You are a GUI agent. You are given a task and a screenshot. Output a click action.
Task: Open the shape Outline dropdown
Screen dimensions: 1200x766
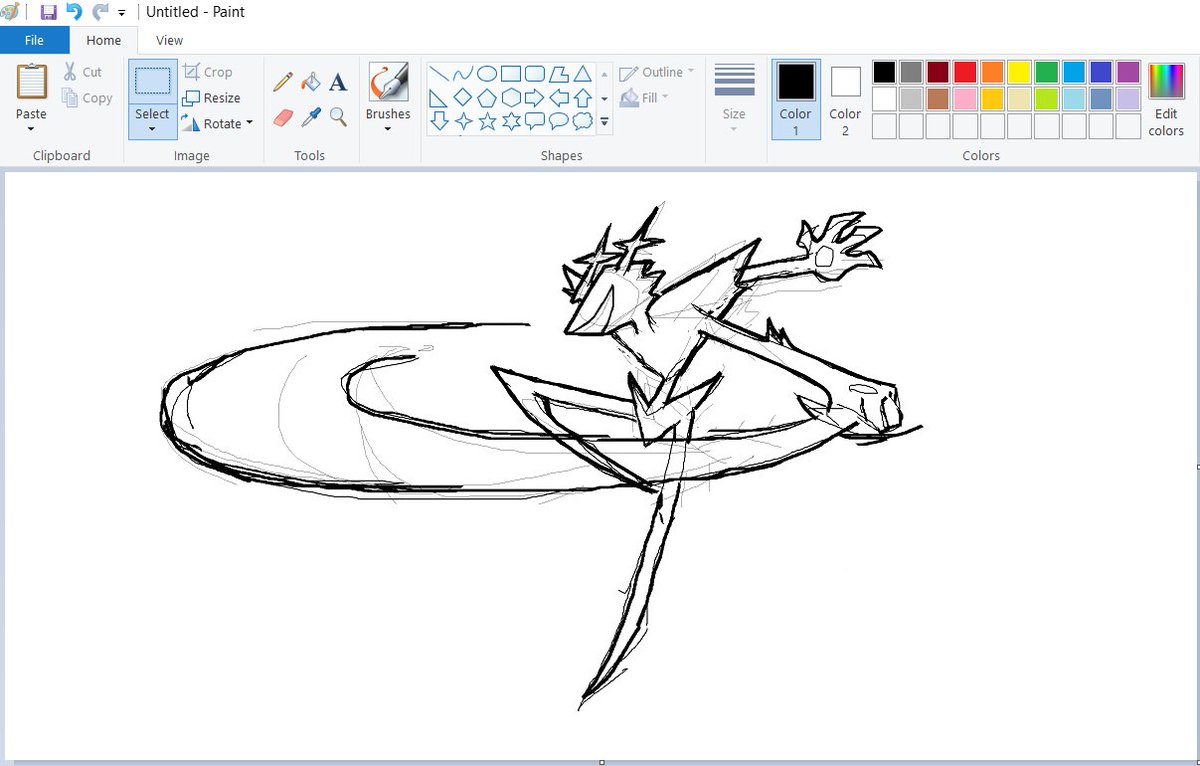(657, 72)
